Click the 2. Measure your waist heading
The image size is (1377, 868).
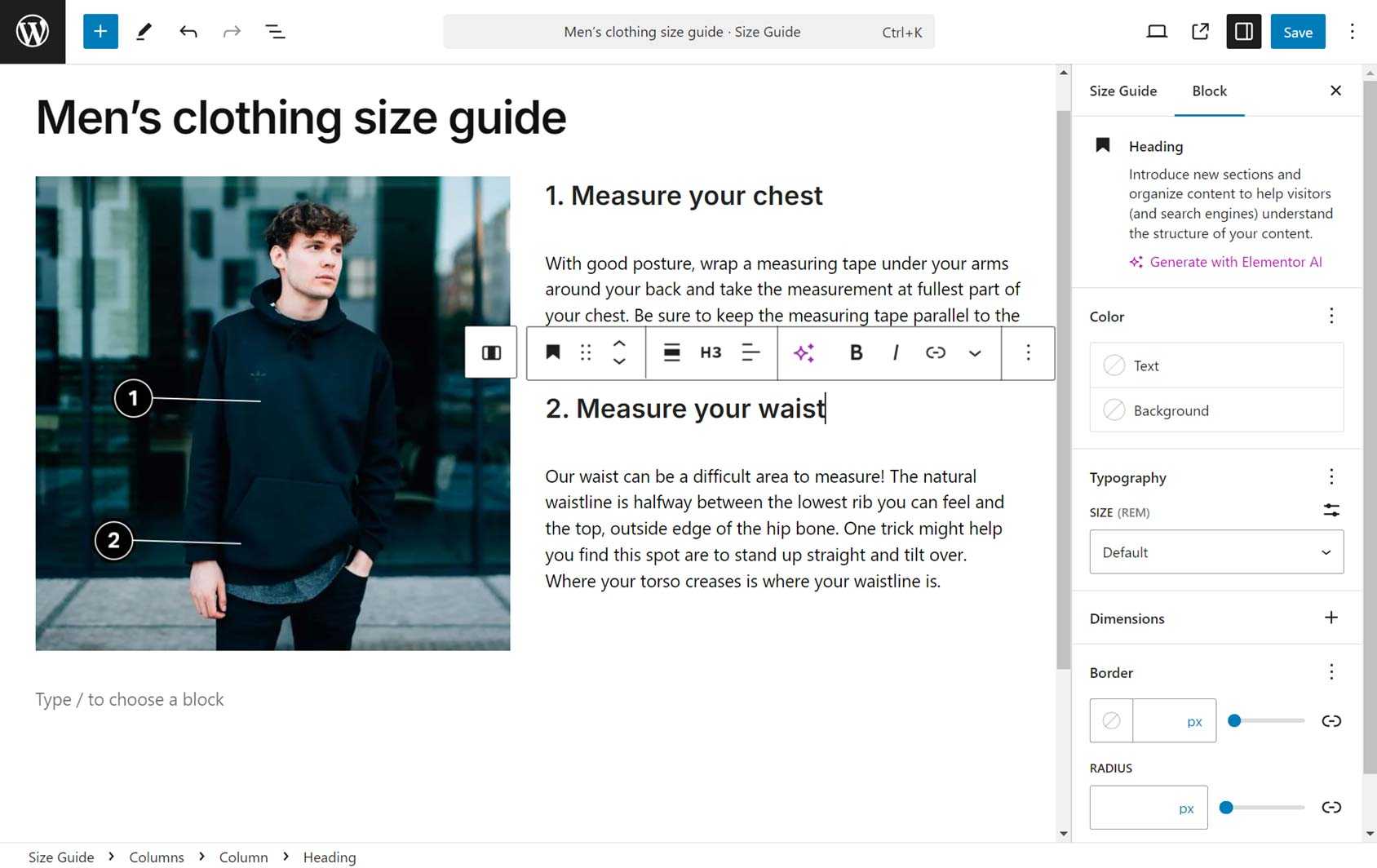coord(685,408)
